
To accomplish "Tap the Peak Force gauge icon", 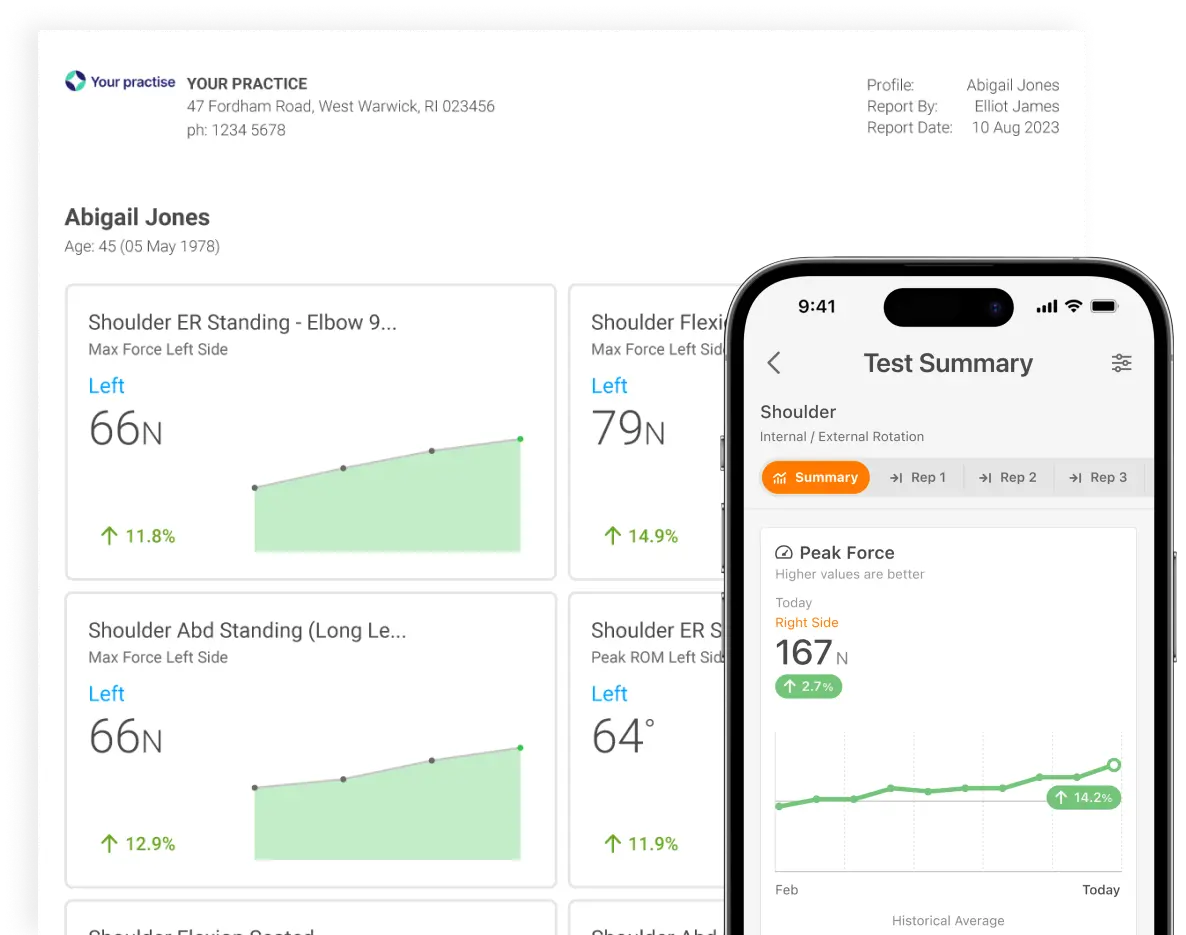I will [784, 553].
